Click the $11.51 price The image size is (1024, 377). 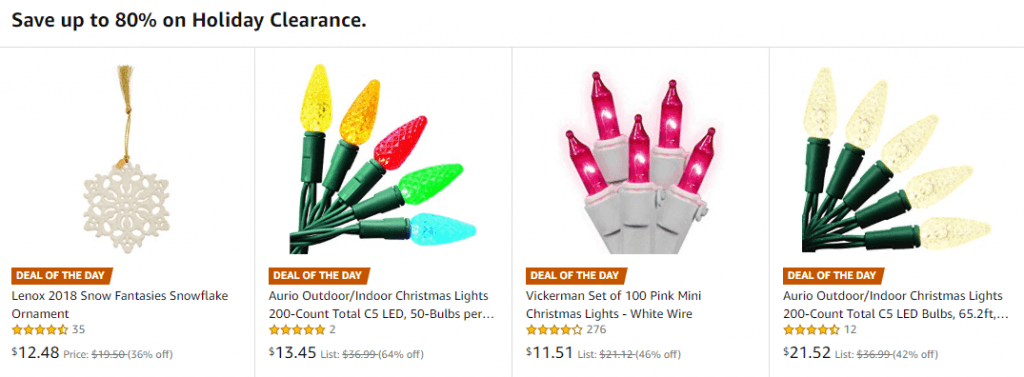pyautogui.click(x=551, y=353)
